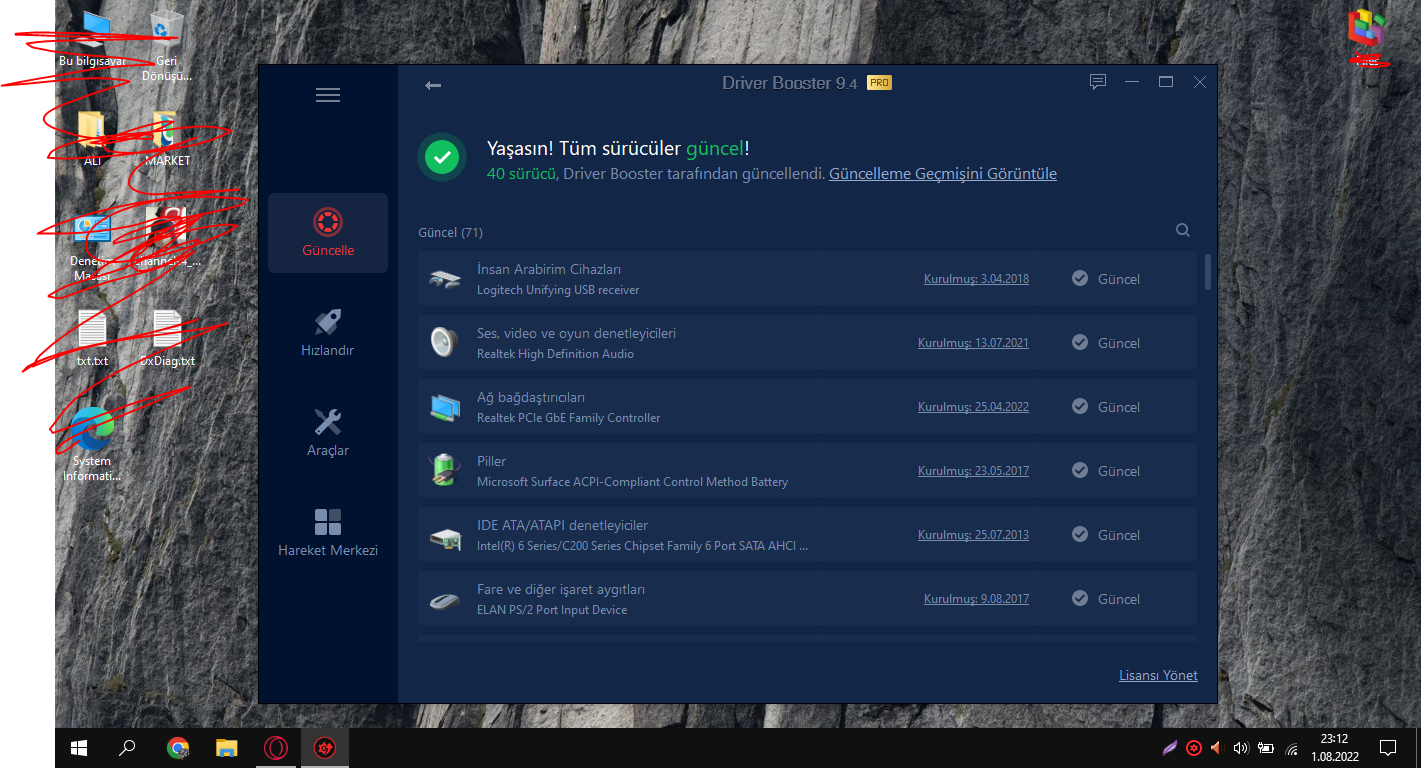This screenshot has height=768, width=1421.
Task: Click the status check icon for Piller row
Action: pyautogui.click(x=1080, y=470)
